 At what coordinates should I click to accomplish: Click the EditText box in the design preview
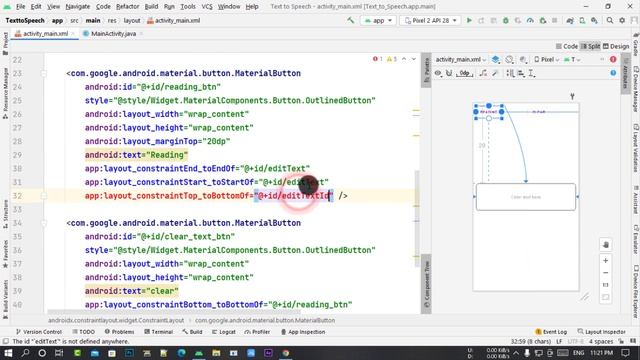526,197
